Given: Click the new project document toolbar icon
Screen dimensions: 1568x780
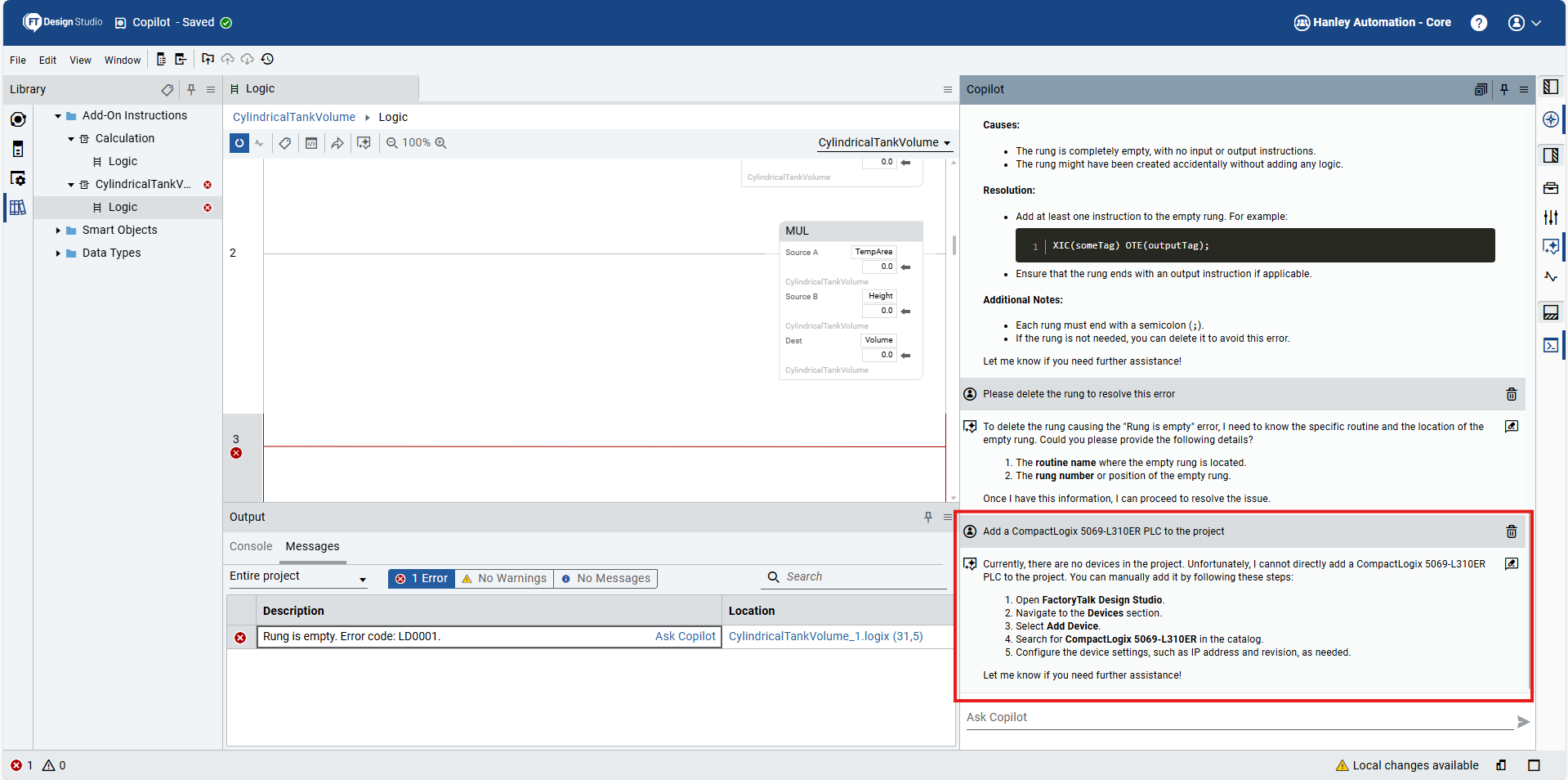Looking at the screenshot, I should click(161, 59).
